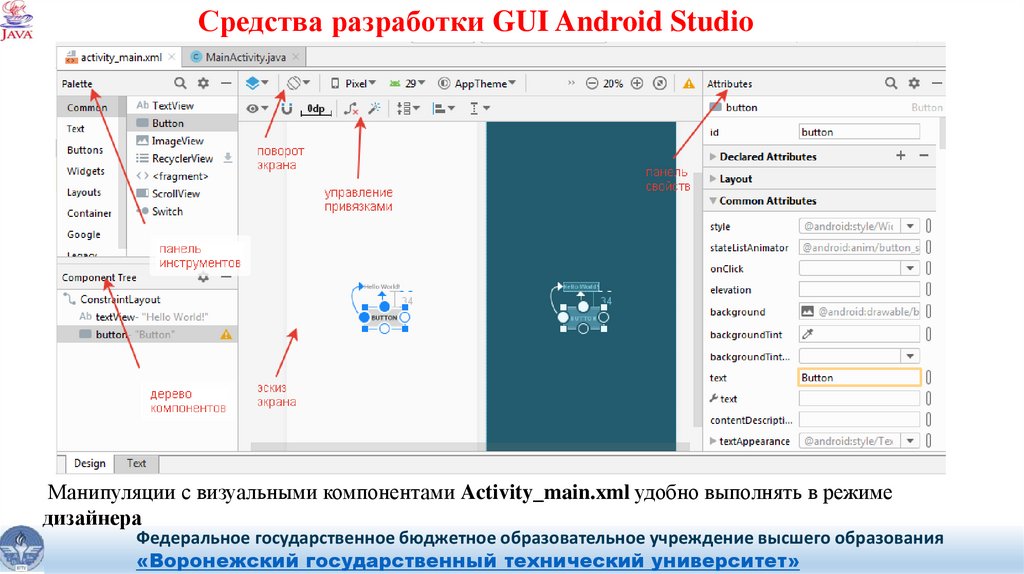Image resolution: width=1024 pixels, height=574 pixels.
Task: Open resource picker beside onClick field
Action: click(x=929, y=268)
